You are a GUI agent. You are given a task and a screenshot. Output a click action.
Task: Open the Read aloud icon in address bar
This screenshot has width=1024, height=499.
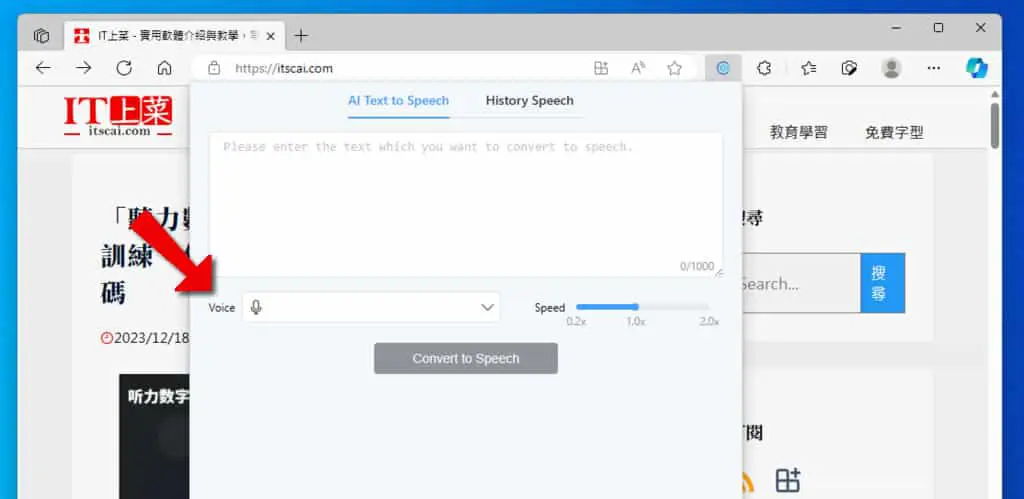[638, 68]
